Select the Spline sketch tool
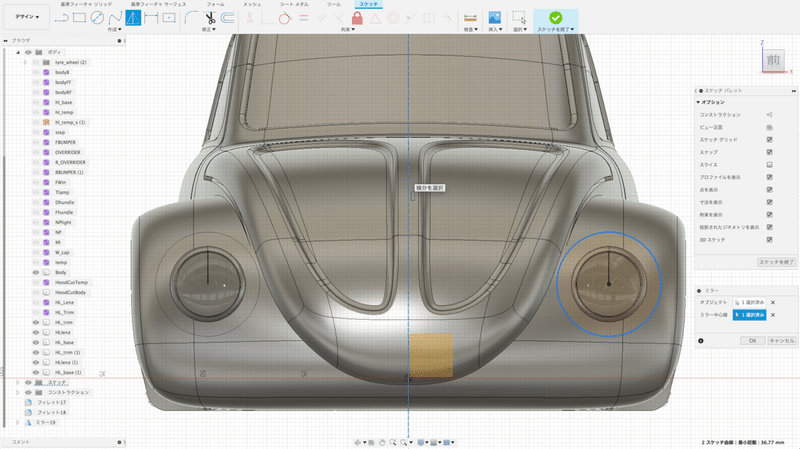This screenshot has width=800, height=449. (x=115, y=18)
